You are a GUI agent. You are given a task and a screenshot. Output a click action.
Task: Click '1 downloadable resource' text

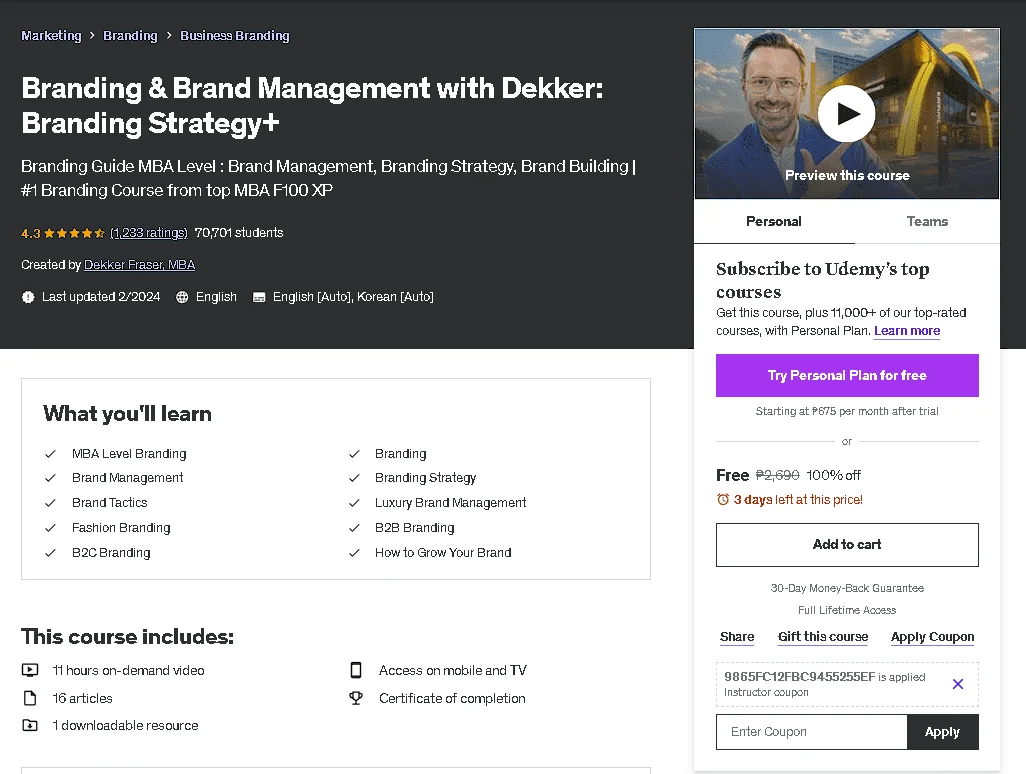(125, 725)
